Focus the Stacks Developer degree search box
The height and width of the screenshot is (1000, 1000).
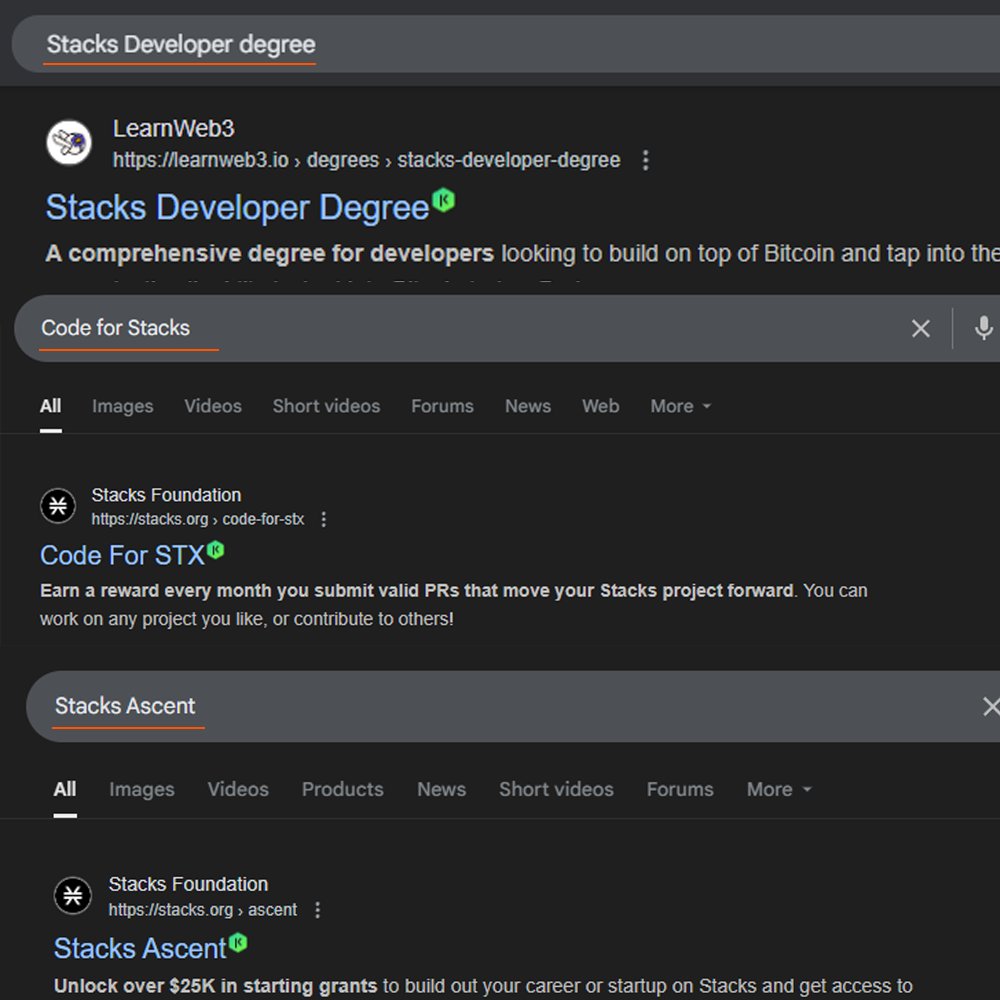click(x=506, y=44)
